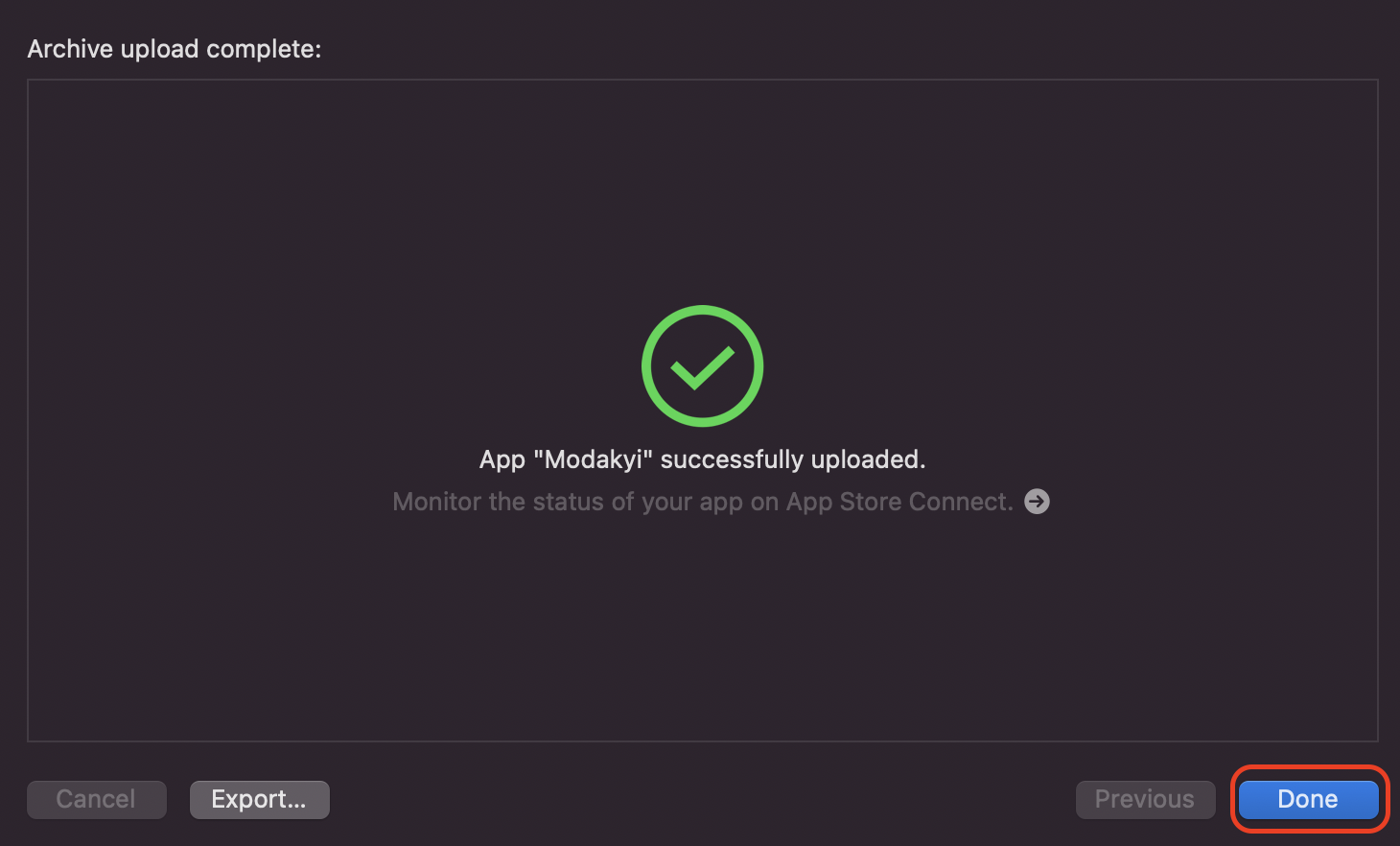Click 'App "Modakyi" successfully uploaded.' text
Screen dimensions: 1400x846
click(702, 459)
